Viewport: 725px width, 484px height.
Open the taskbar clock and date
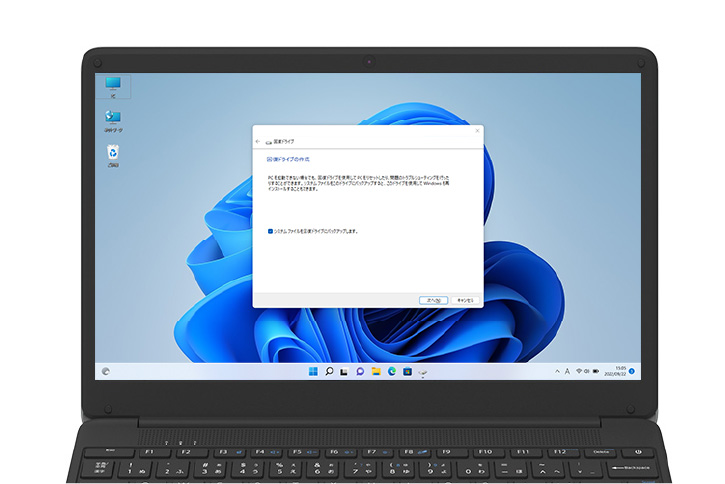point(615,371)
